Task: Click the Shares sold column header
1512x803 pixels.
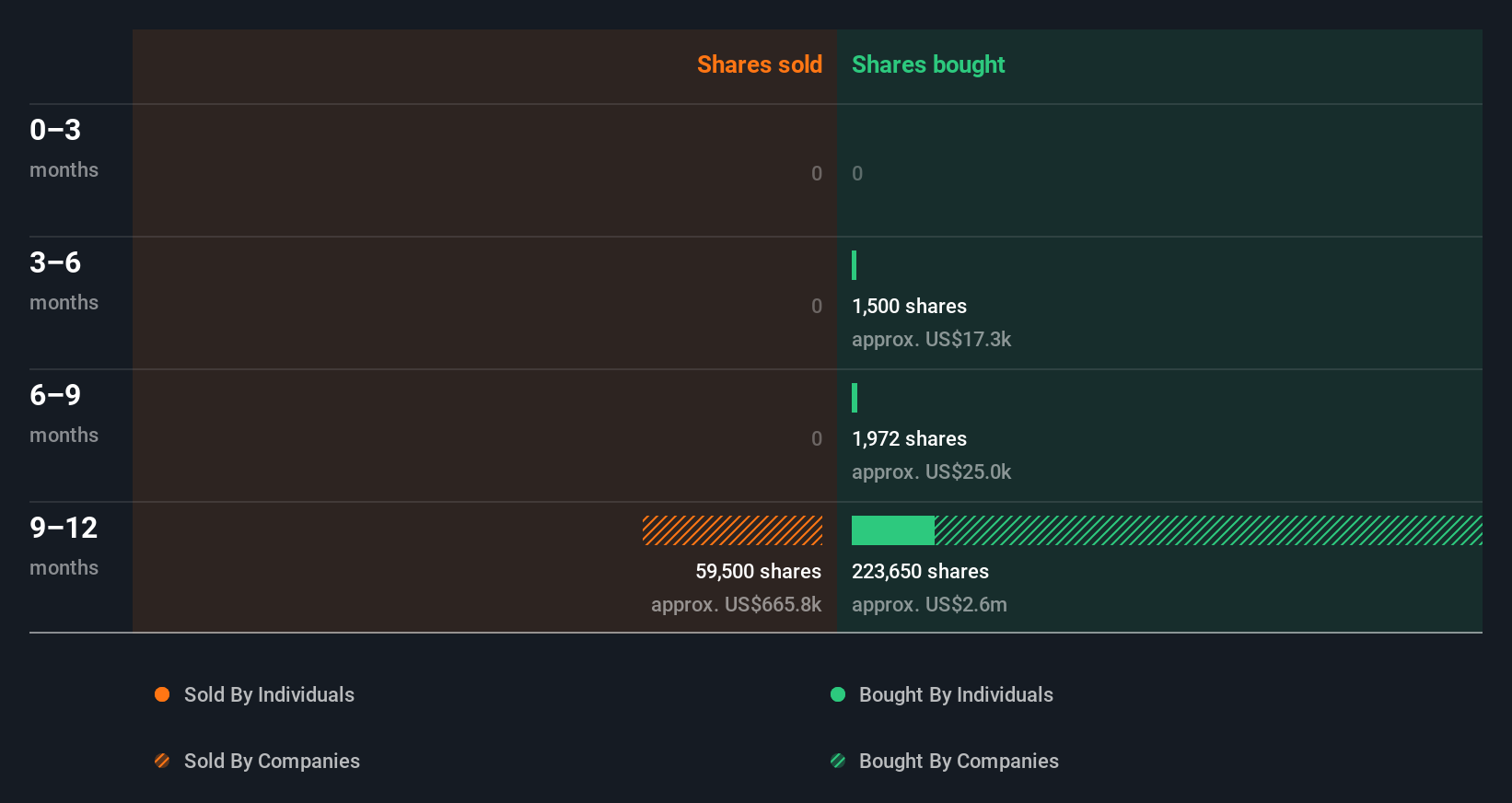Action: 760,64
